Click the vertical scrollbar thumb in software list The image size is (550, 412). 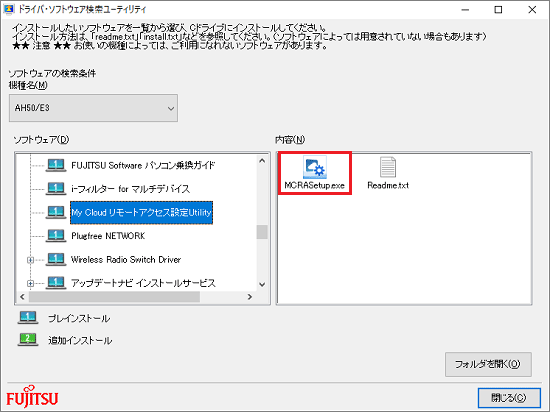[262, 232]
